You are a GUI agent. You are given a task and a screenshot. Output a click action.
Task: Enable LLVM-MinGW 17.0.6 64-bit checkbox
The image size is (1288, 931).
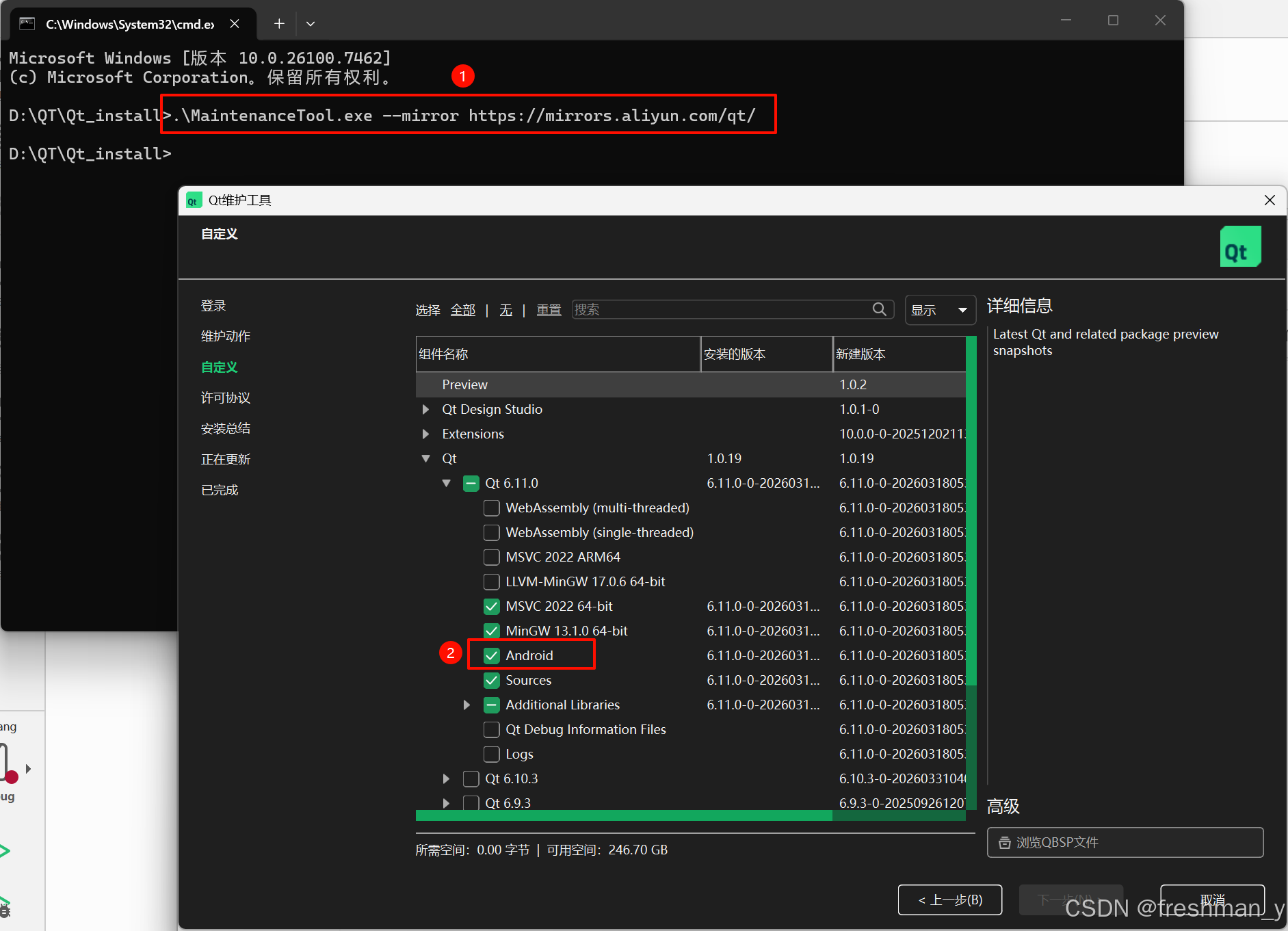(x=492, y=581)
